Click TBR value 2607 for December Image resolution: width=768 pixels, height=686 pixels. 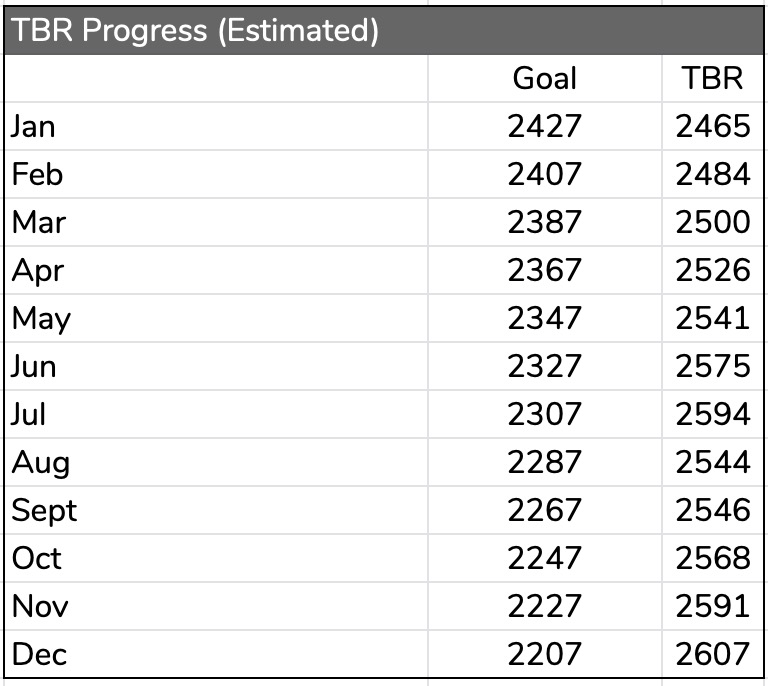(712, 654)
